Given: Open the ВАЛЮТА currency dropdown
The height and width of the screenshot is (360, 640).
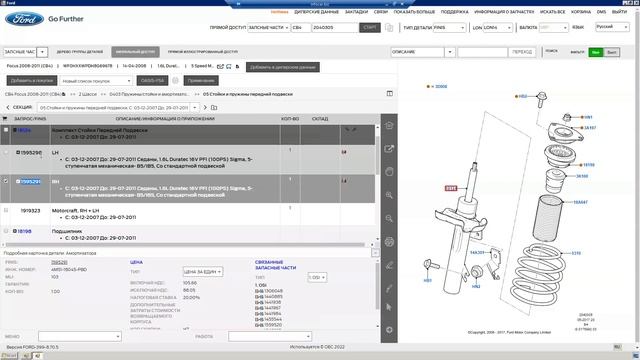Looking at the screenshot, I should (553, 27).
